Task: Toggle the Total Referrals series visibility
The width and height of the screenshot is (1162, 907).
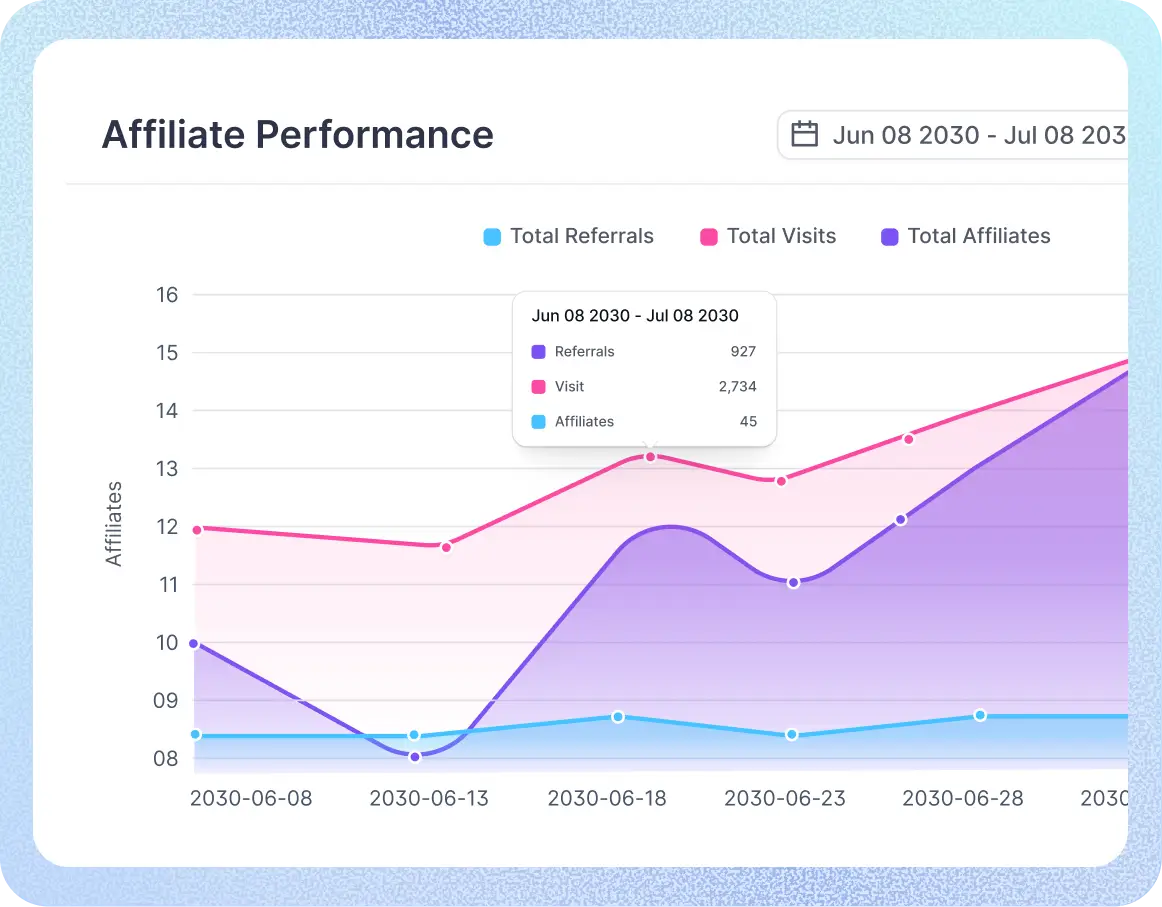Action: tap(580, 236)
